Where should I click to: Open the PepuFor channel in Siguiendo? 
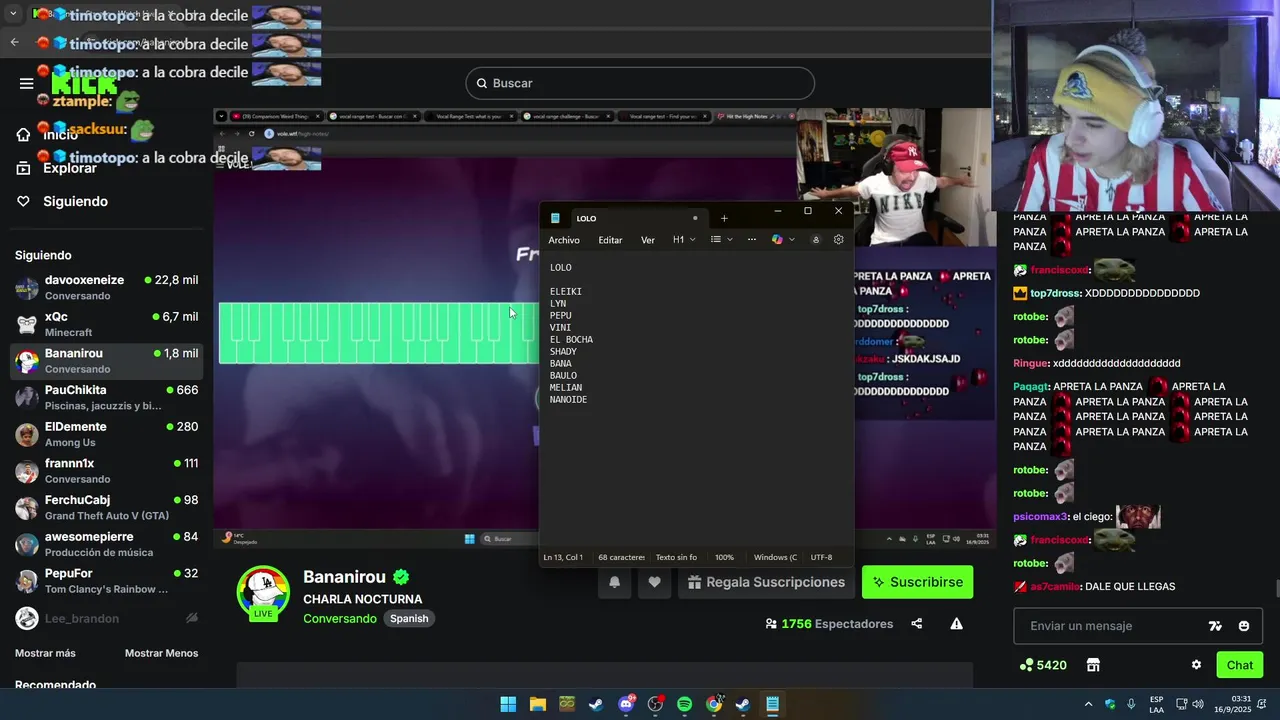pos(106,581)
